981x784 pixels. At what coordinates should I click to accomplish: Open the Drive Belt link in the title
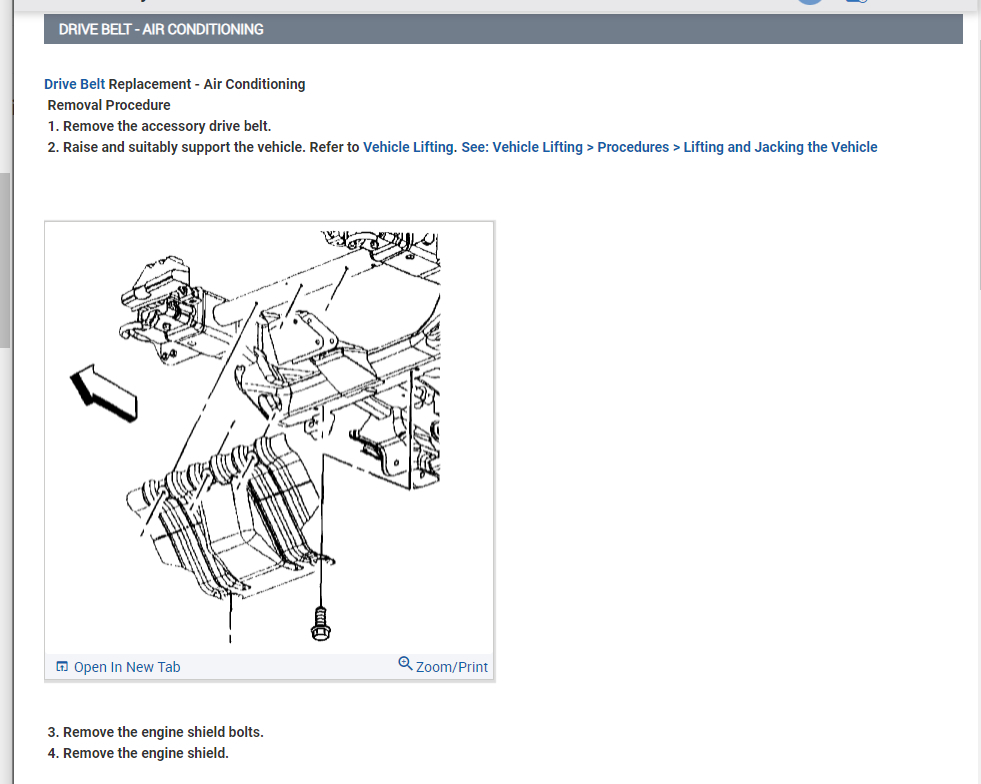coord(74,84)
